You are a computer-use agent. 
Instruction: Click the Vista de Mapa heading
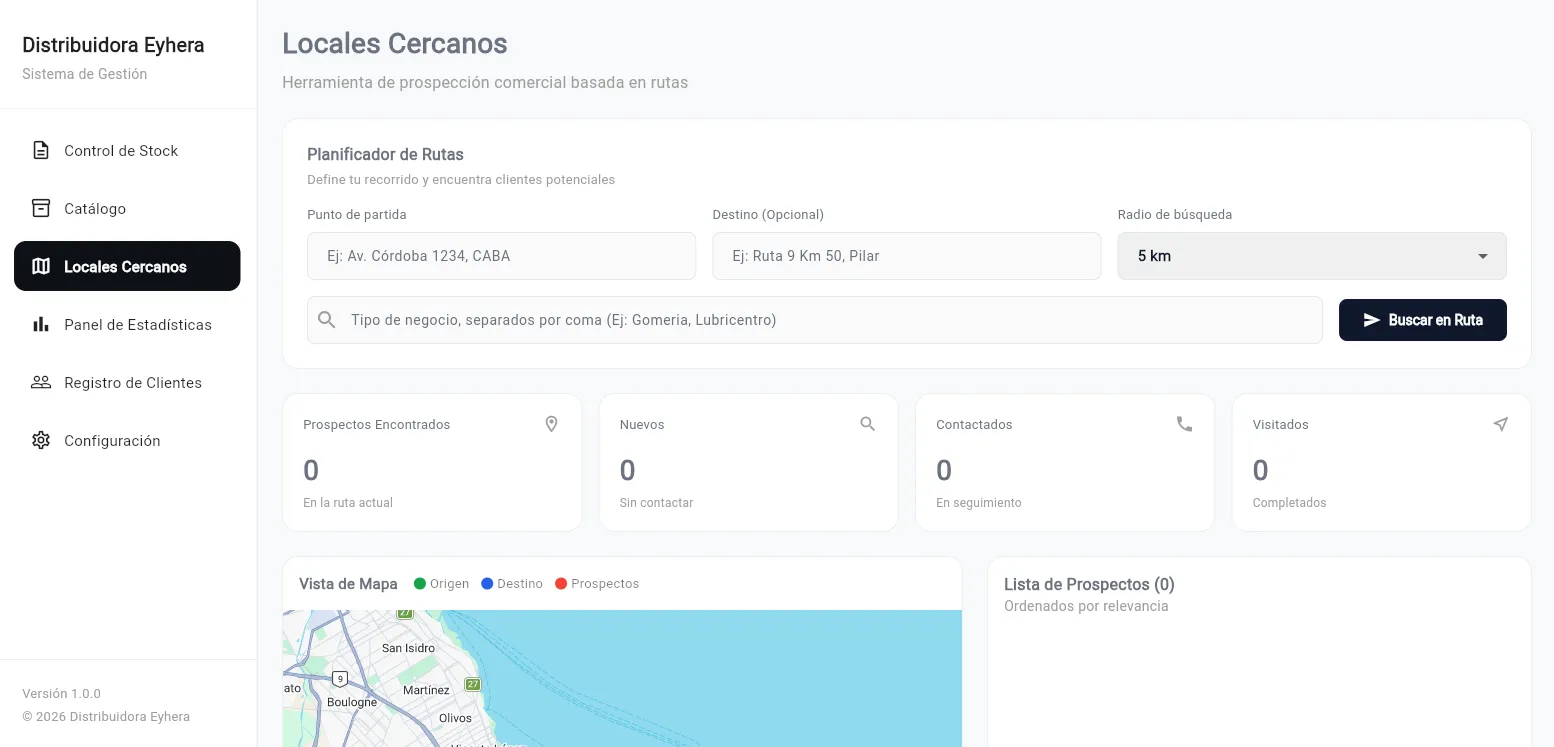348,584
